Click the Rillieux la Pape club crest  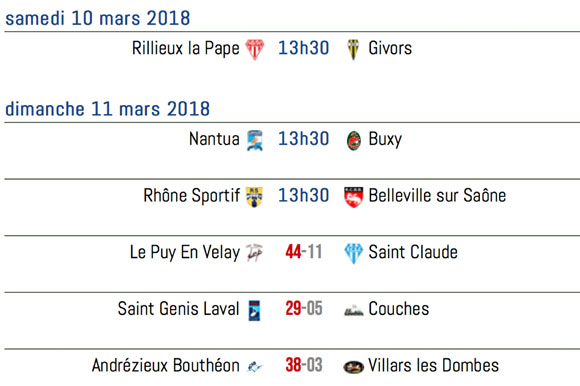point(255,49)
